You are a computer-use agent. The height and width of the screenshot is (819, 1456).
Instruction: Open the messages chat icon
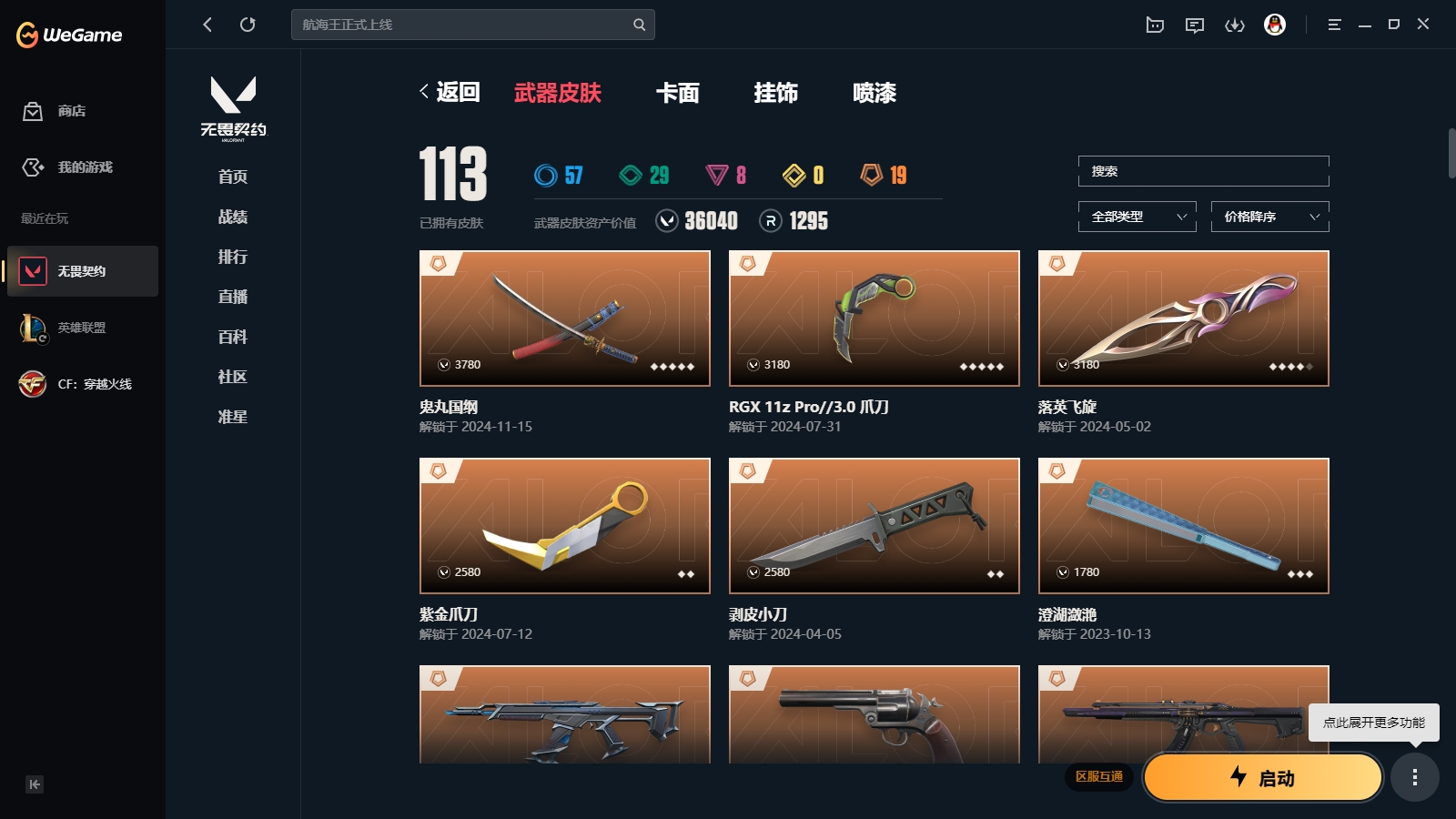click(1195, 25)
